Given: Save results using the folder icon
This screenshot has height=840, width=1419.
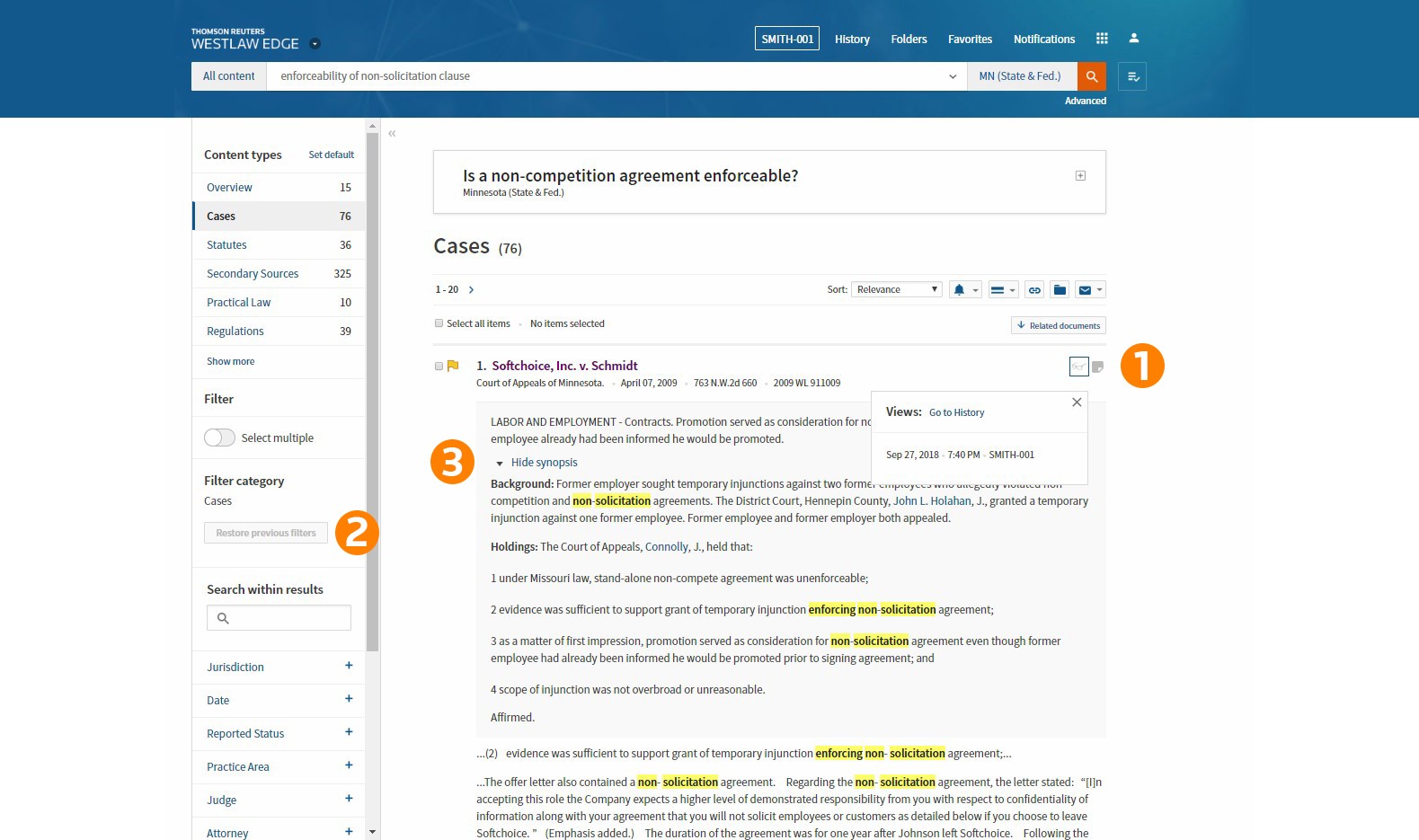Looking at the screenshot, I should coord(1060,290).
